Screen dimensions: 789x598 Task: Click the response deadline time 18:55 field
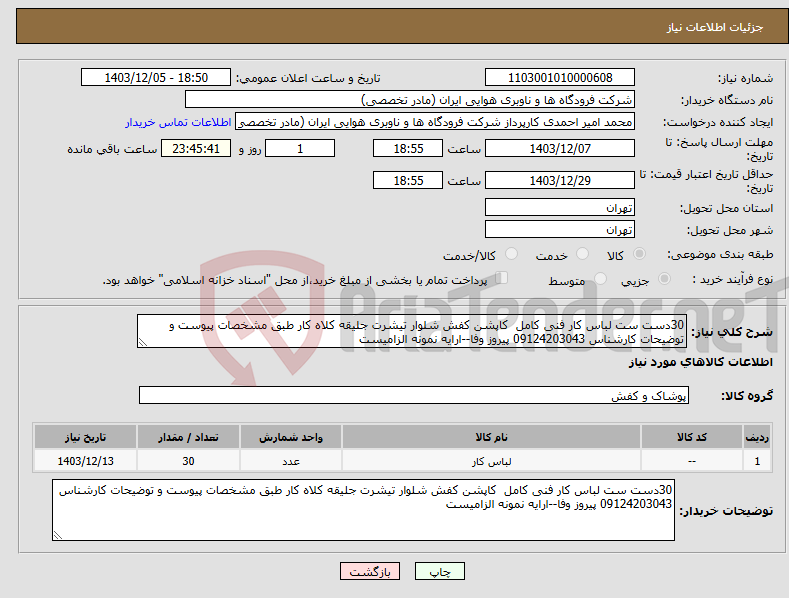pos(408,148)
